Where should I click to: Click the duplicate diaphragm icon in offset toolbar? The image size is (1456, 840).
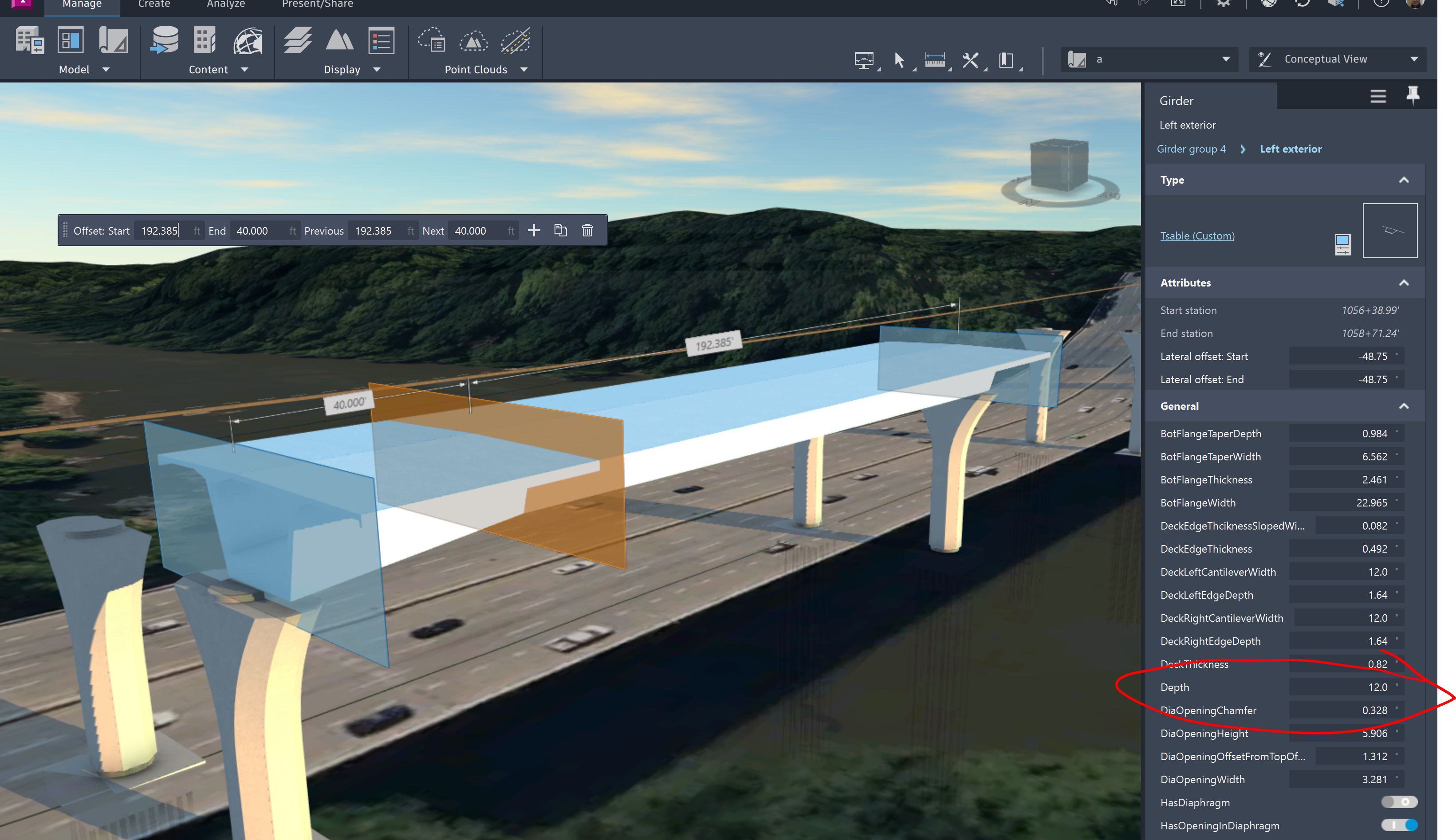(x=560, y=230)
